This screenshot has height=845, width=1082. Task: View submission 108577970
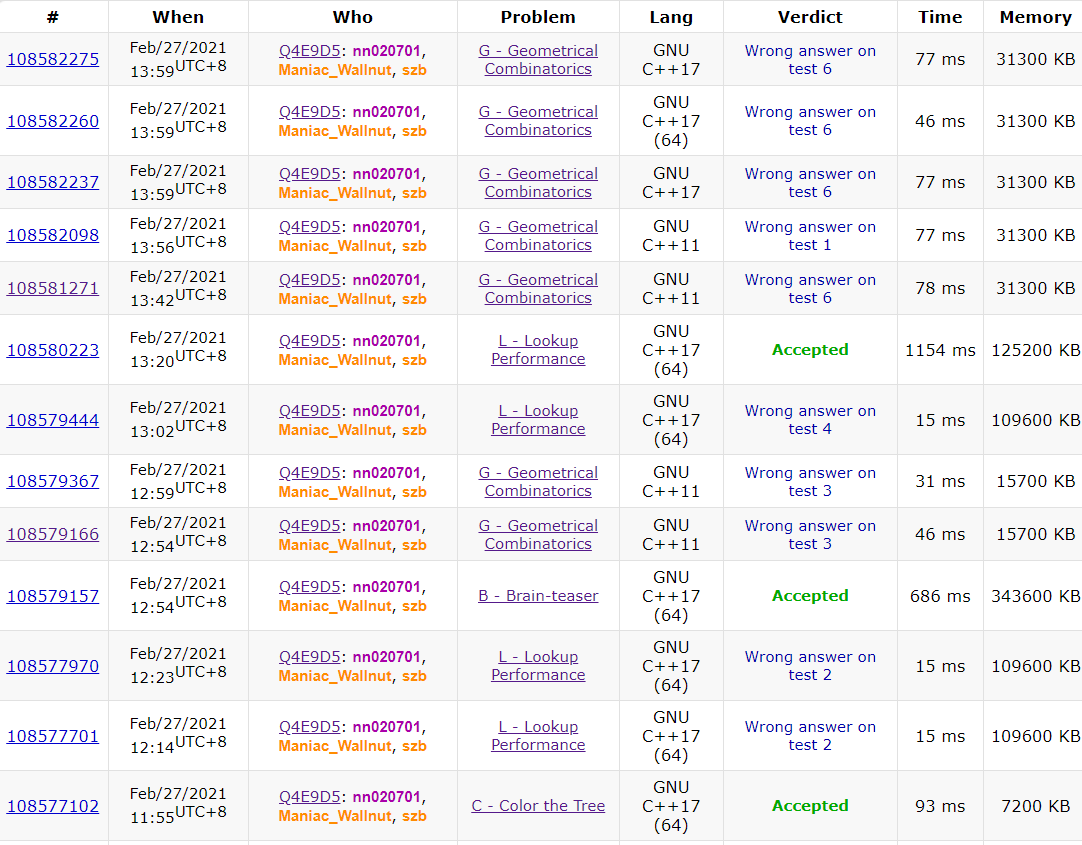pyautogui.click(x=53, y=666)
